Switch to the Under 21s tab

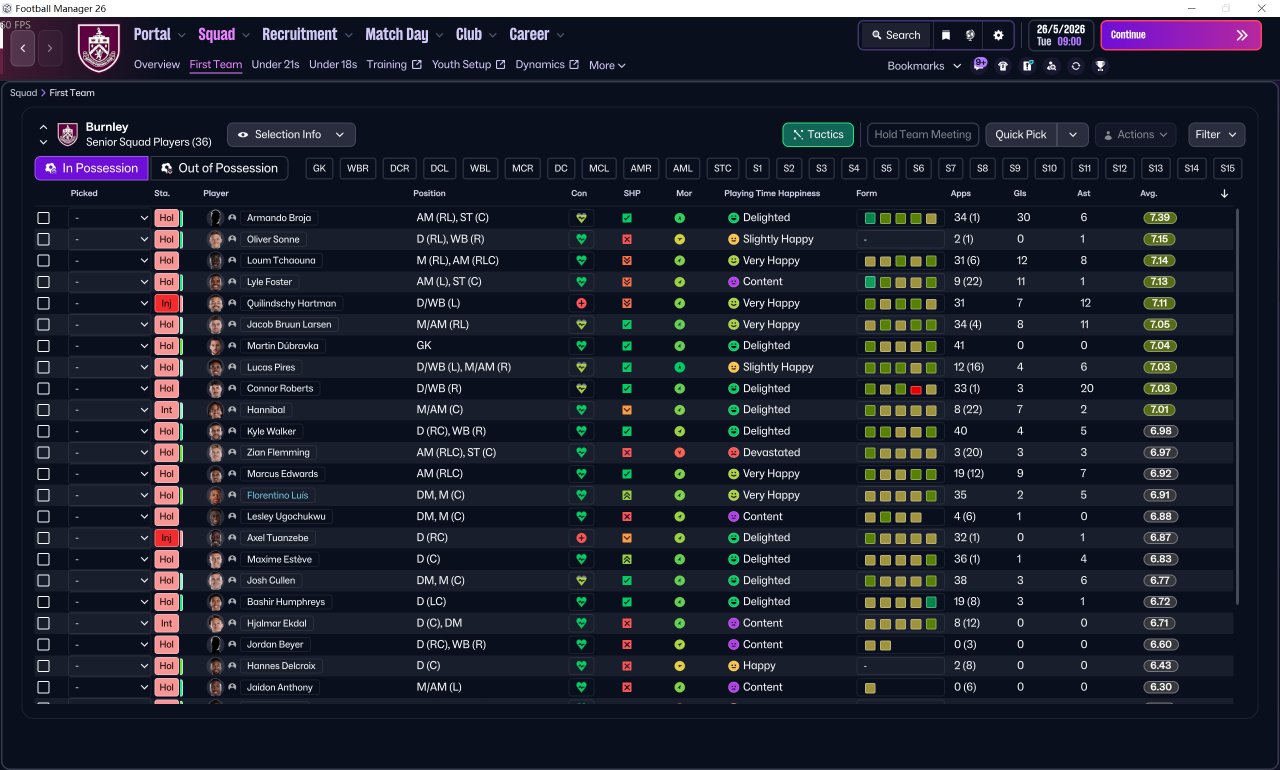[x=275, y=65]
